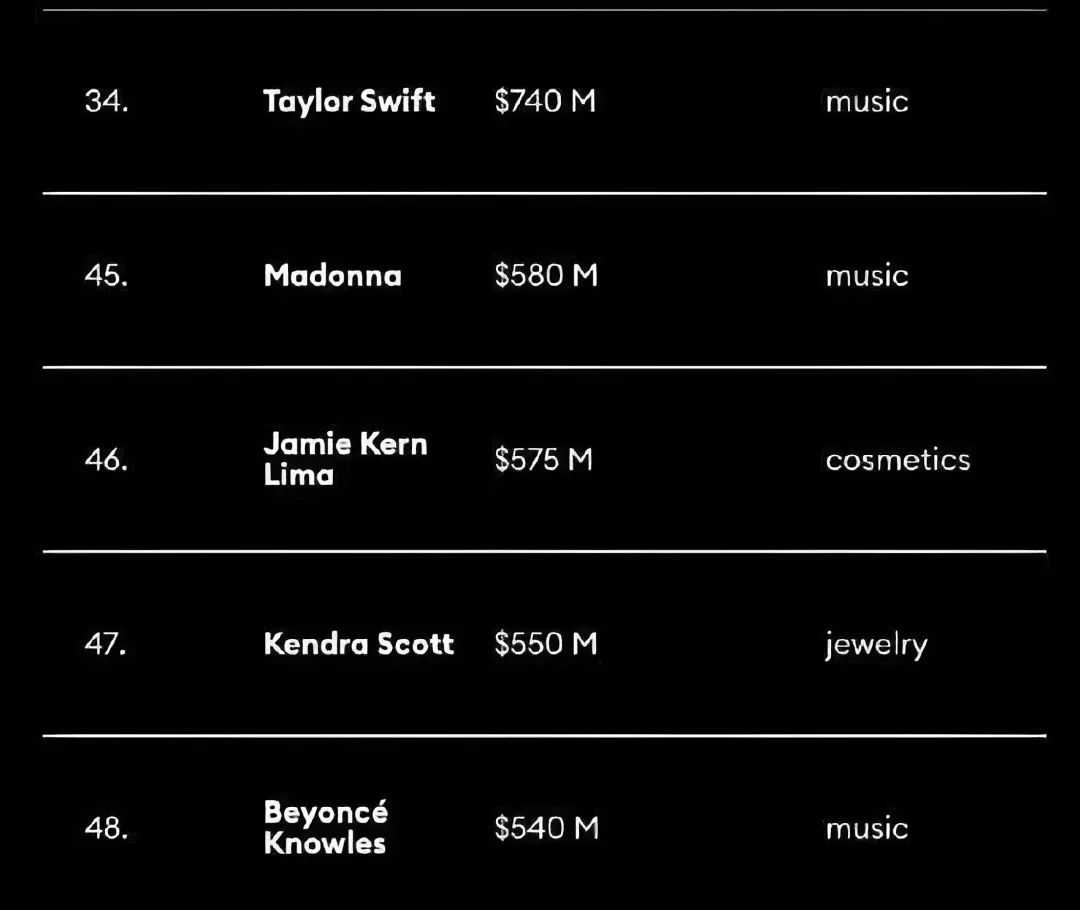The height and width of the screenshot is (910, 1080).
Task: Click music category in Madonna row
Action: (867, 276)
